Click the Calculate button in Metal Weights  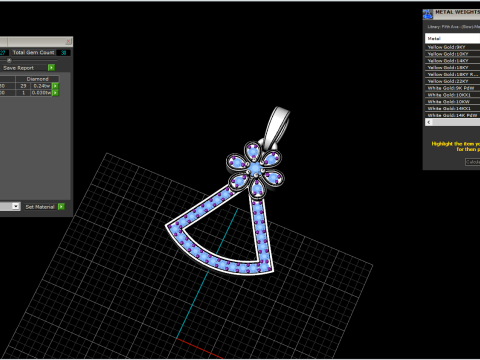coord(473,162)
